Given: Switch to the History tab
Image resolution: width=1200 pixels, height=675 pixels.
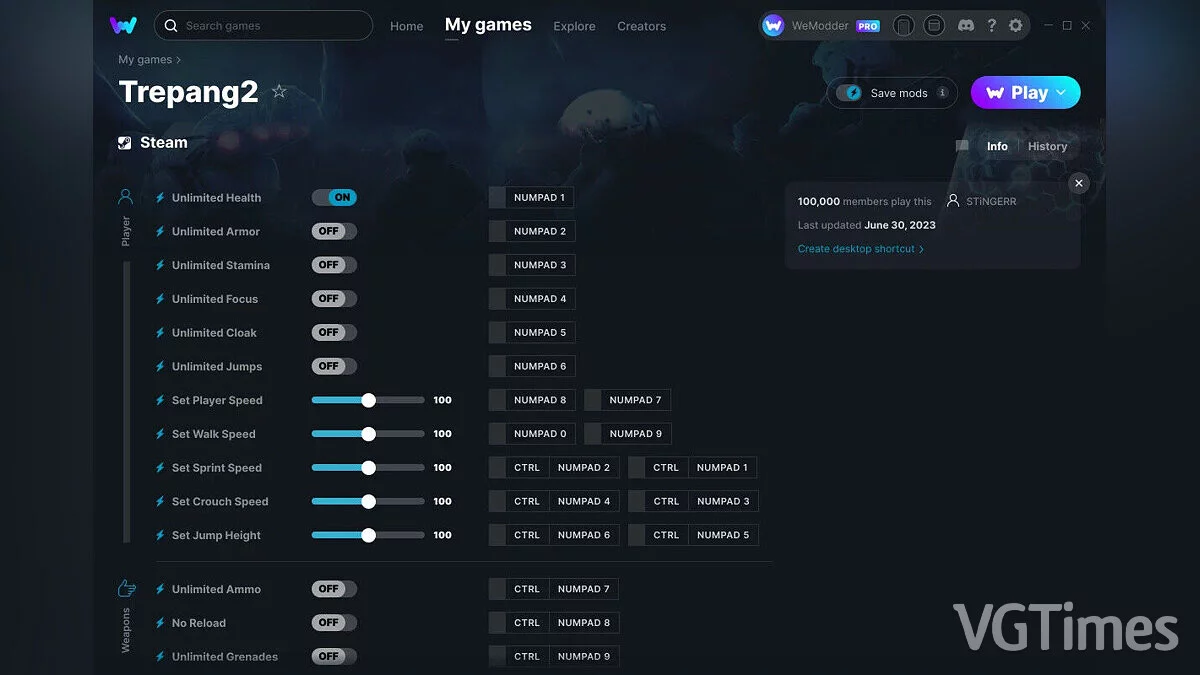Looking at the screenshot, I should (1047, 146).
